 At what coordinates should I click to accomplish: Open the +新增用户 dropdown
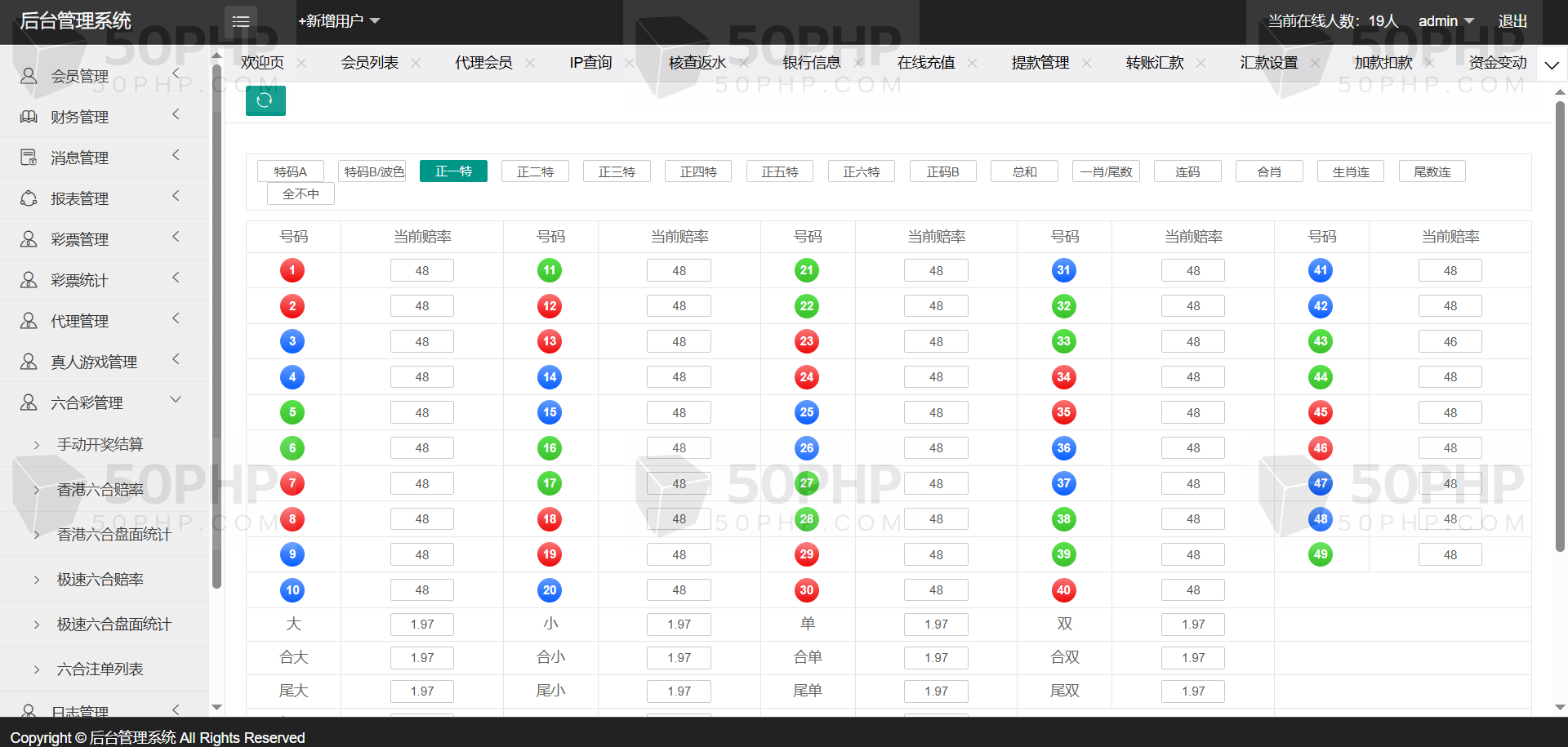click(x=339, y=21)
